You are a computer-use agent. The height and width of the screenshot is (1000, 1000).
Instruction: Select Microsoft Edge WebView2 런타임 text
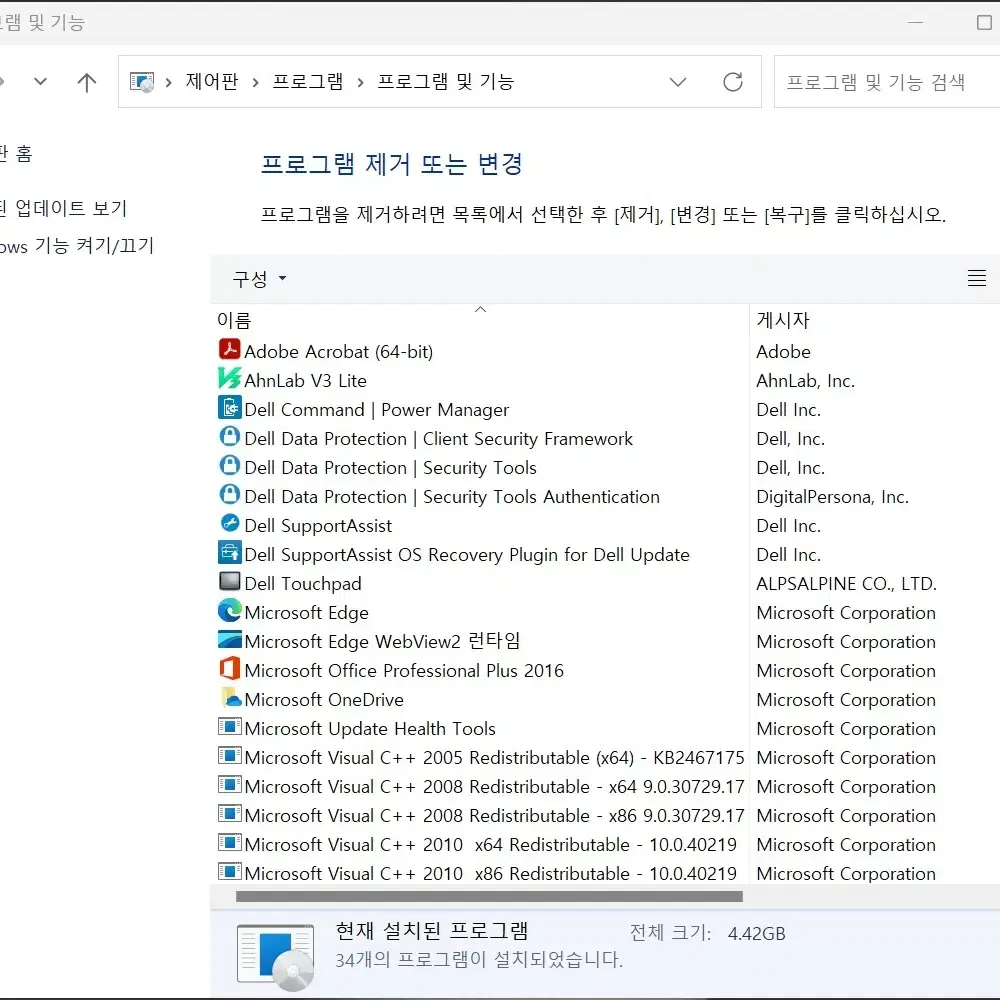pos(383,641)
